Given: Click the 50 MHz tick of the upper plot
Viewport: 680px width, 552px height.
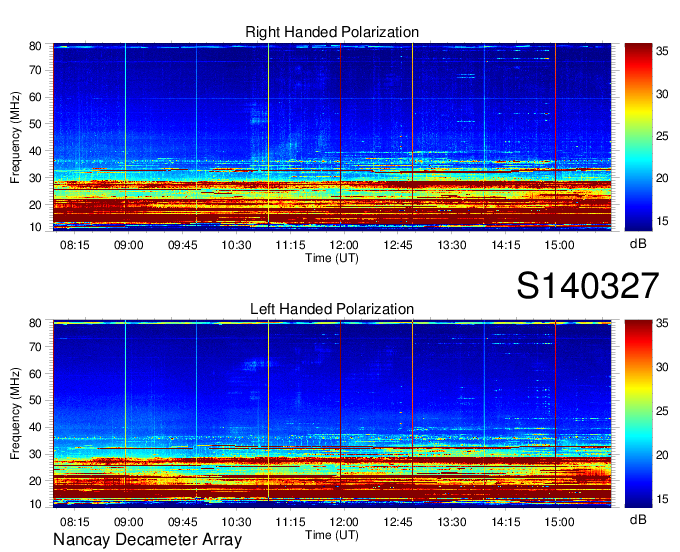Looking at the screenshot, I should pyautogui.click(x=35, y=124).
